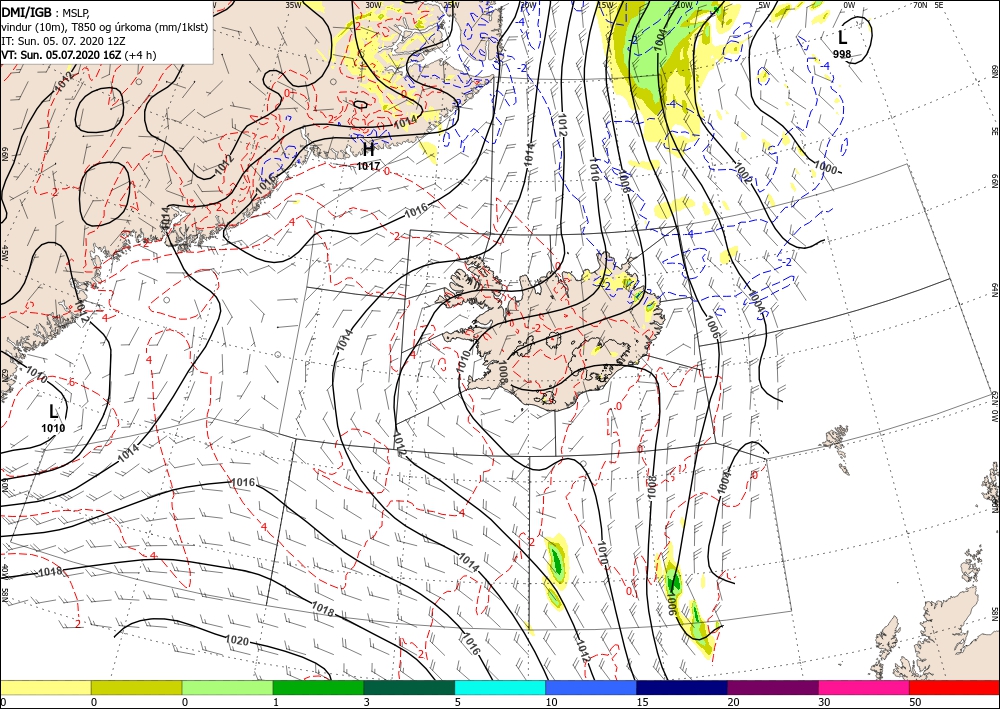The width and height of the screenshot is (1000, 709).
Task: Click the '1020' isobar label
Action: (237, 640)
